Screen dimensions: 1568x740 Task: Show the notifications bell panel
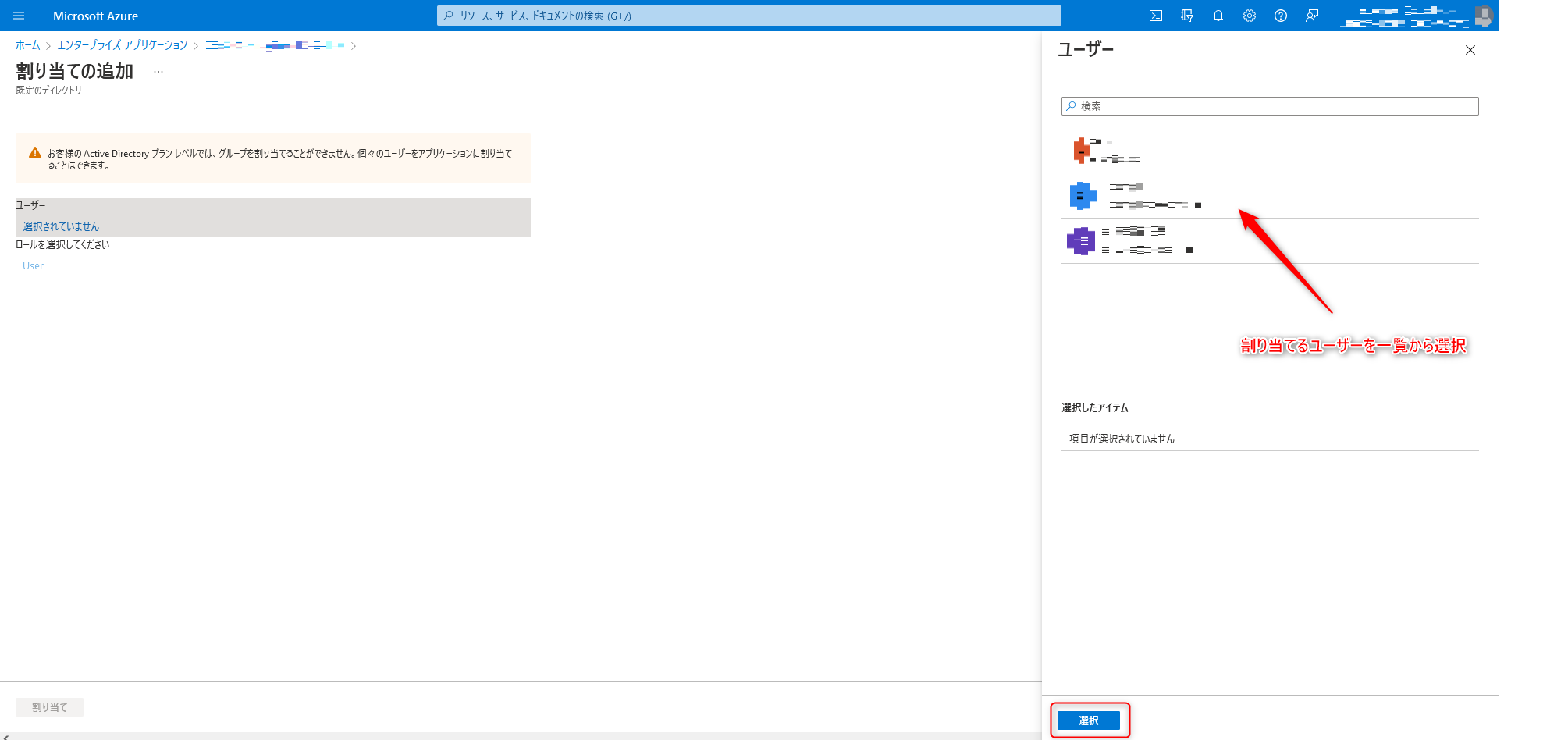click(x=1218, y=16)
